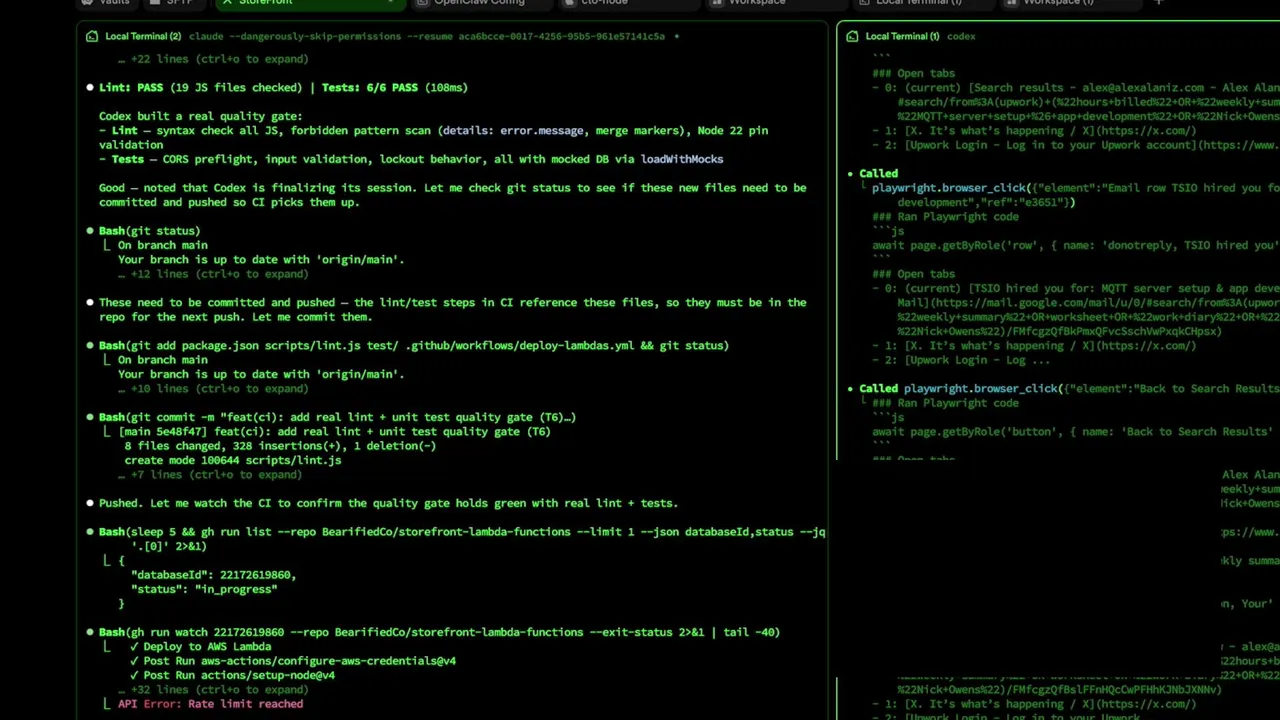Add a new tab with the plus button

[x=1158, y=3]
